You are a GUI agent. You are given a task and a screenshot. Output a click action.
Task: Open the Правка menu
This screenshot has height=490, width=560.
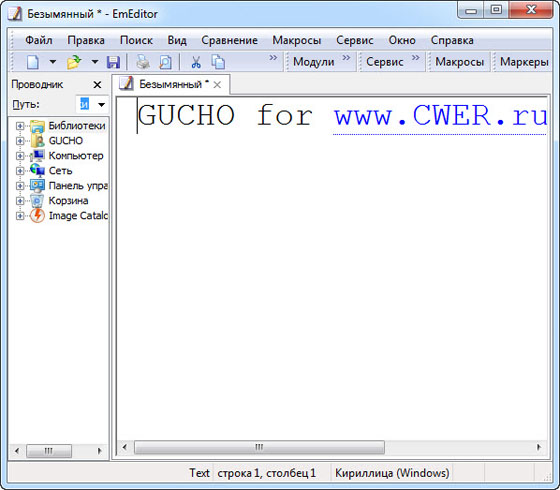pyautogui.click(x=86, y=40)
